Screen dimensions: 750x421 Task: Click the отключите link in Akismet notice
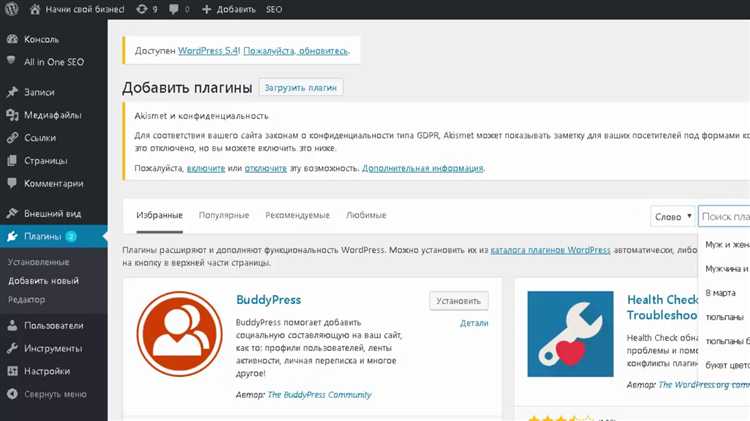tap(265, 168)
